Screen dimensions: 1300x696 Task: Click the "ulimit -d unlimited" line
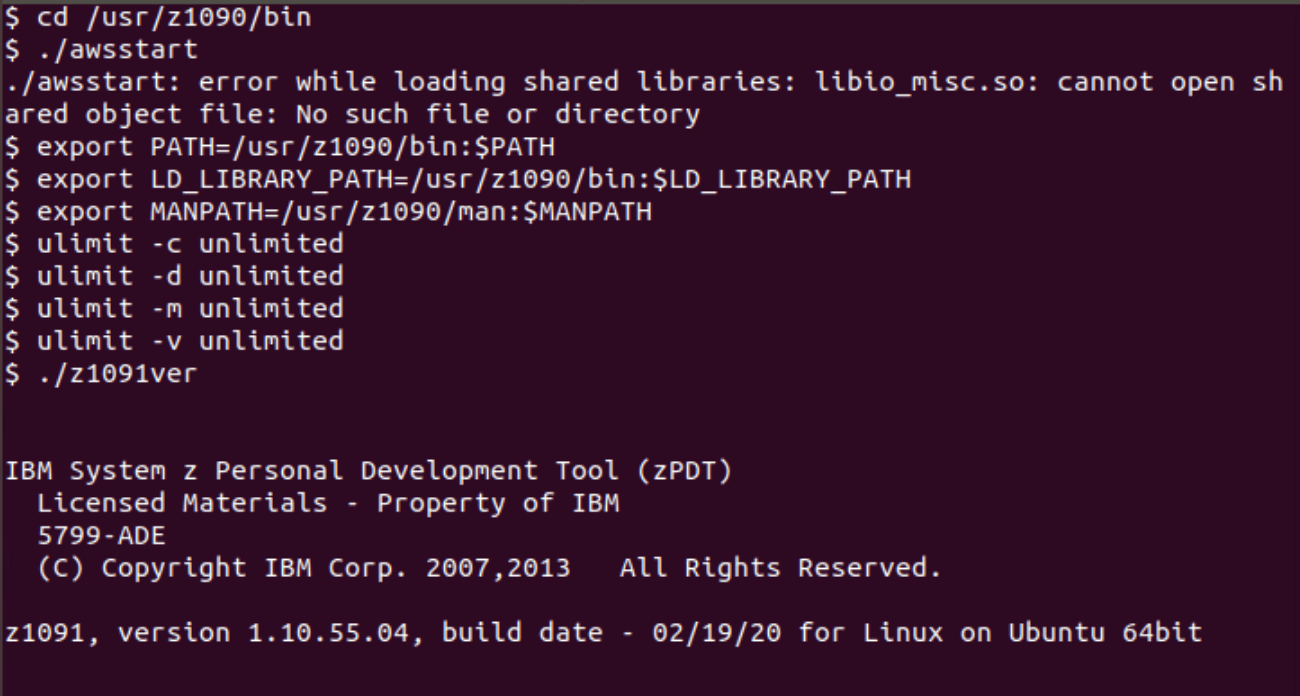click(x=189, y=276)
